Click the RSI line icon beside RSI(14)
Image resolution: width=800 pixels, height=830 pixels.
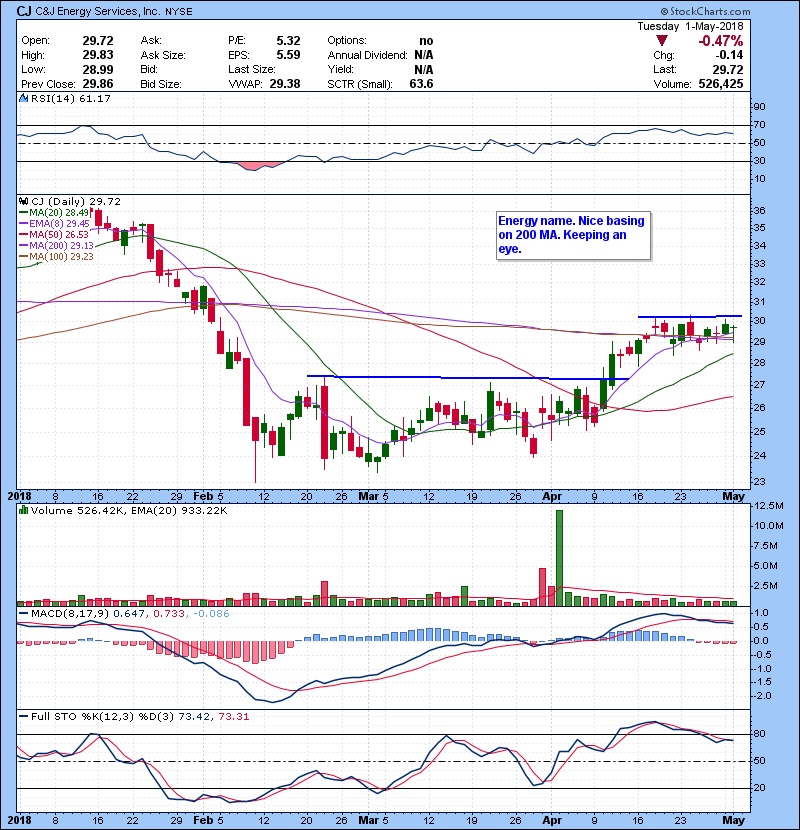(23, 98)
